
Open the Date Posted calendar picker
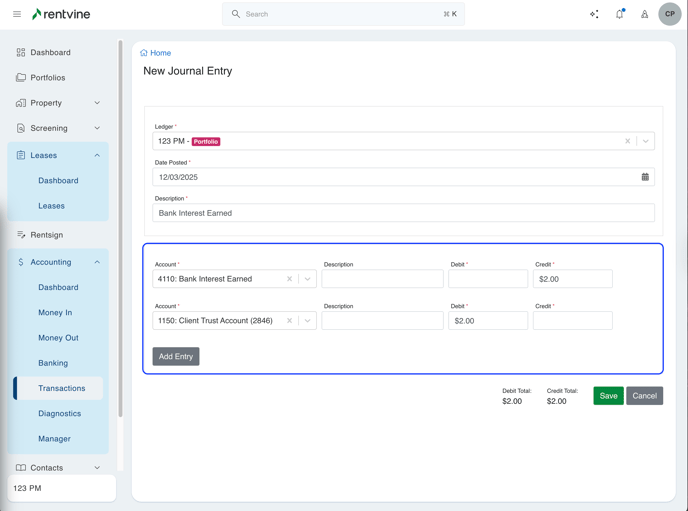[645, 177]
